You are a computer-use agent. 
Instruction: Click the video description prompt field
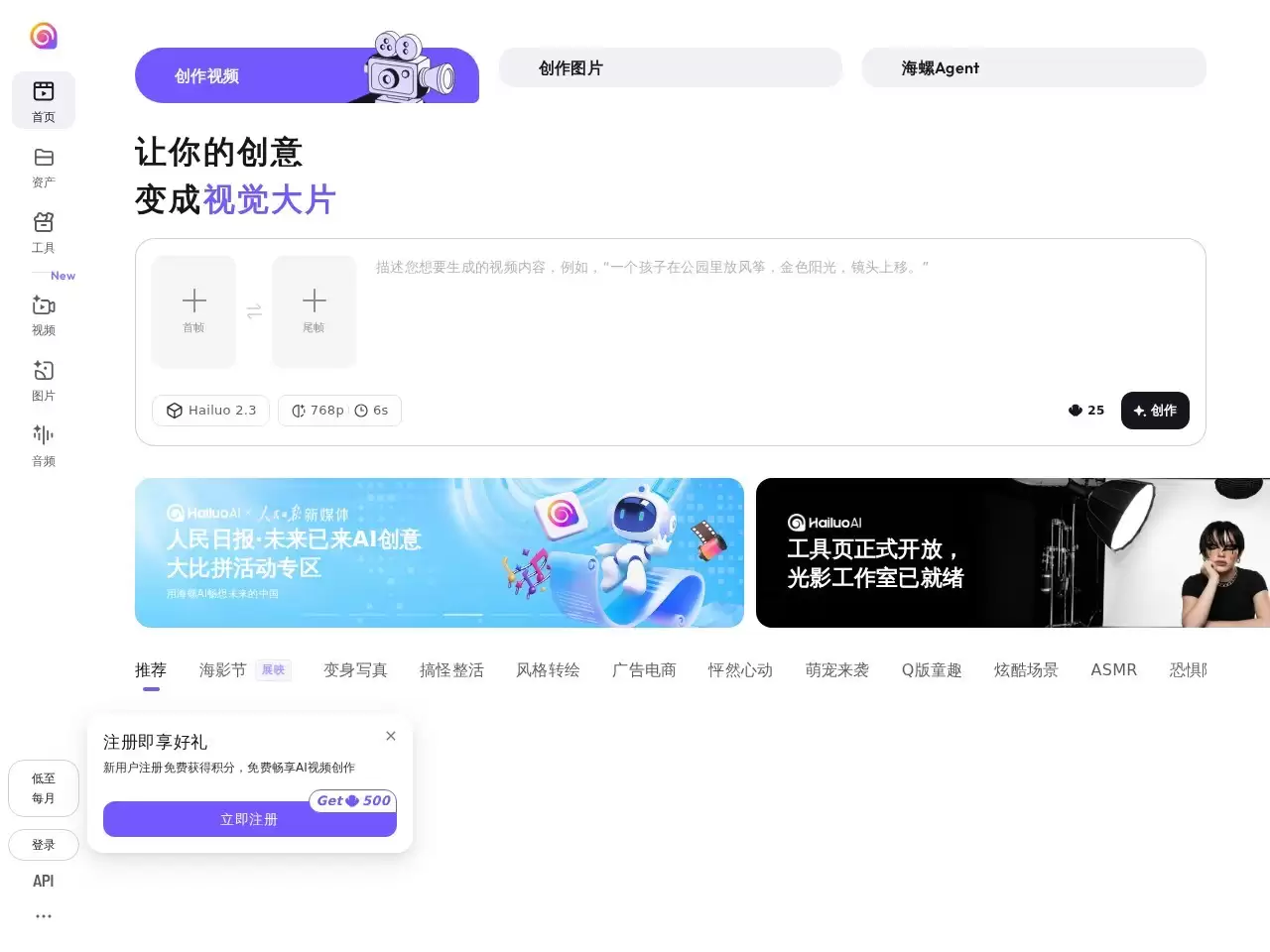click(x=781, y=311)
